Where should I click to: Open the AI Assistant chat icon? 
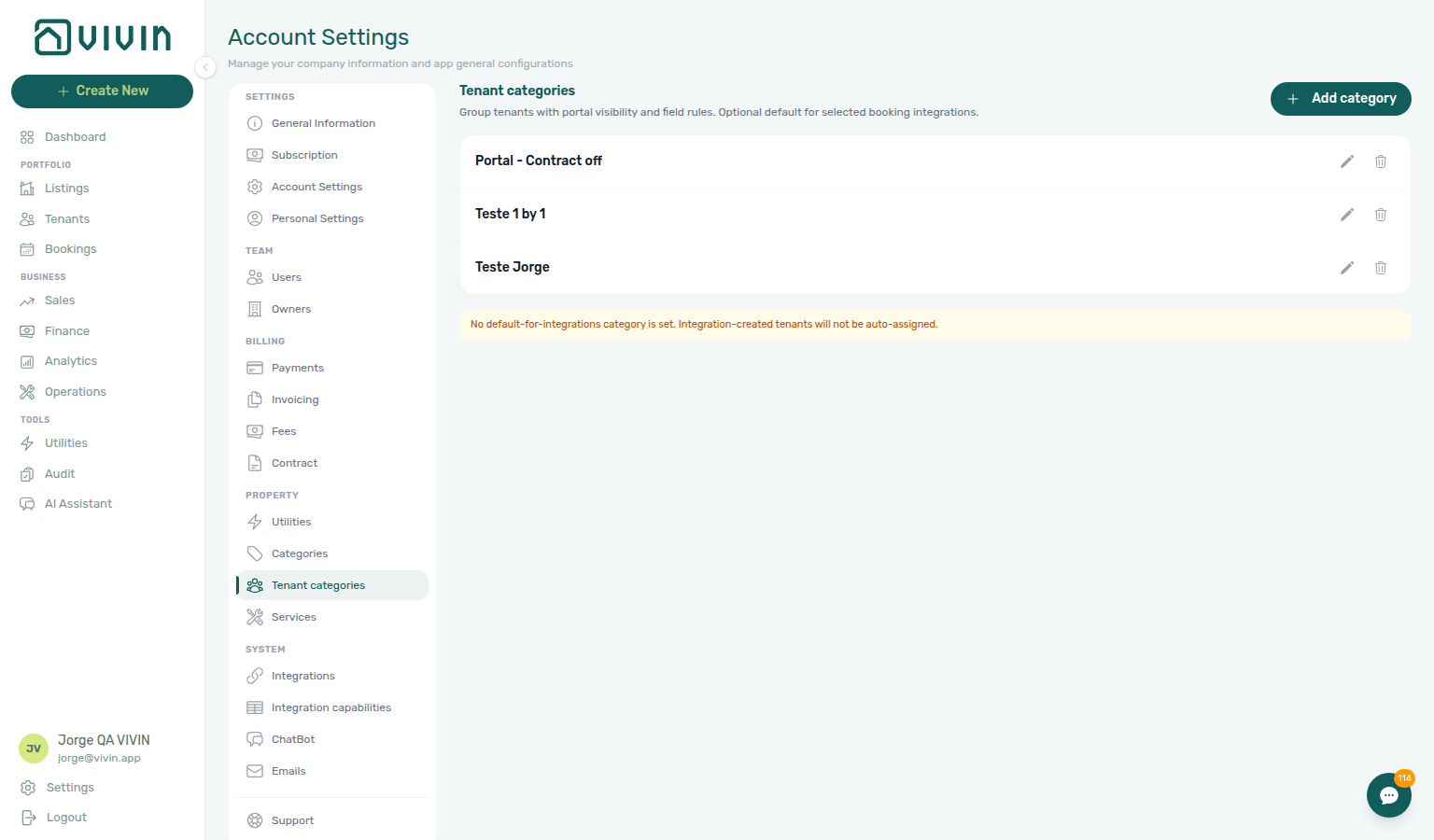click(x=27, y=504)
